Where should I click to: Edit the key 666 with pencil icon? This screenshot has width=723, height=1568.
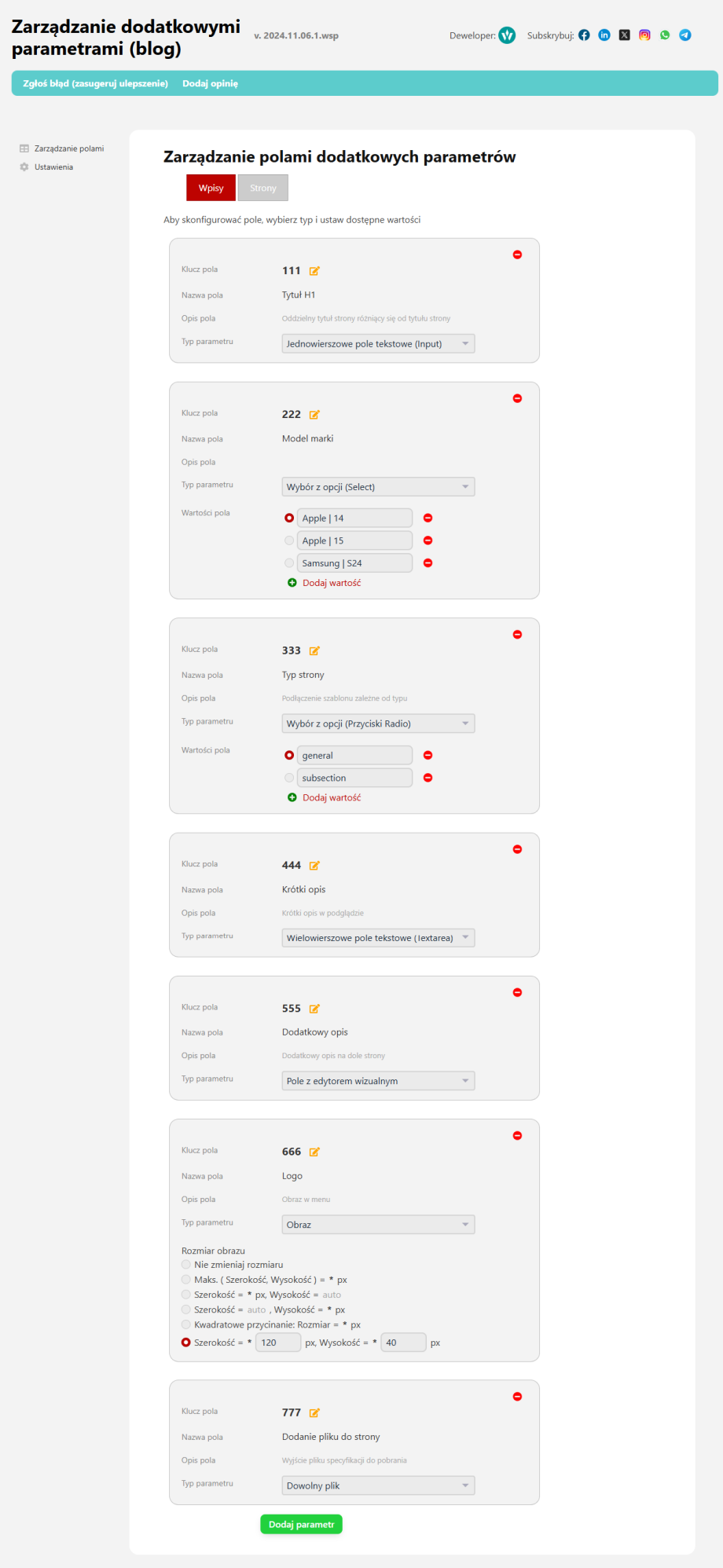314,1152
